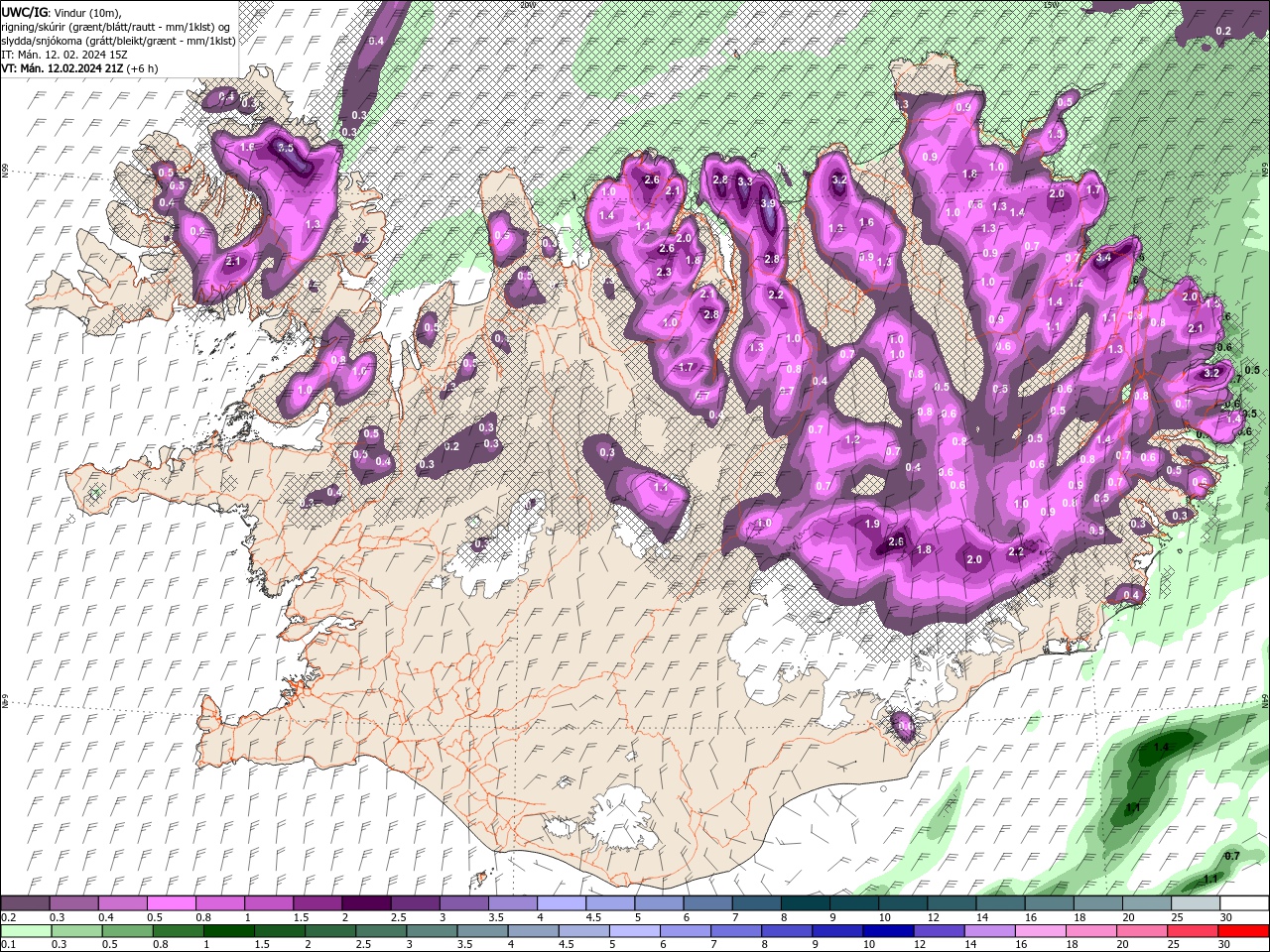
Task: Click the 20W longitude label
Action: [528, 4]
